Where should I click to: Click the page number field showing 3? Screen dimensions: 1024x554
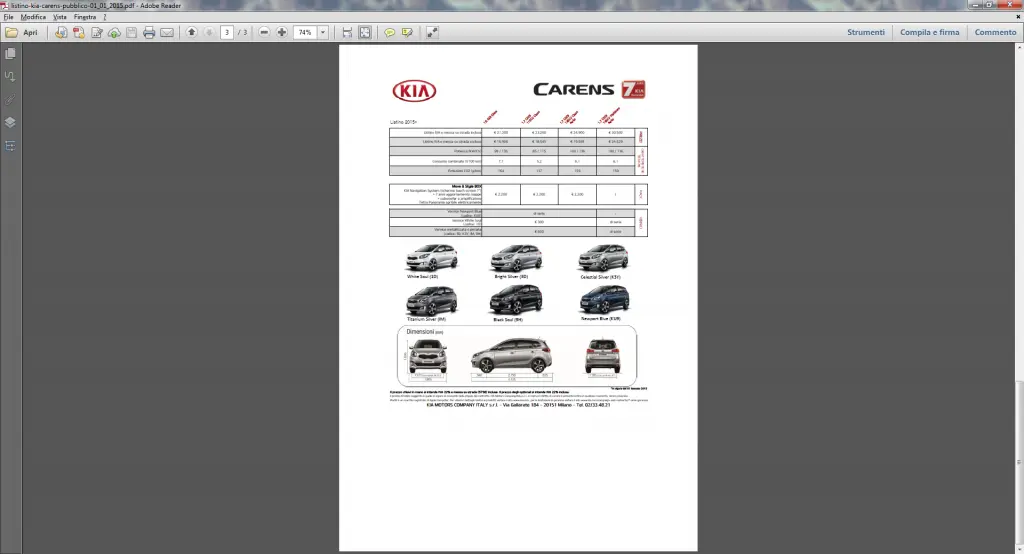(x=227, y=32)
